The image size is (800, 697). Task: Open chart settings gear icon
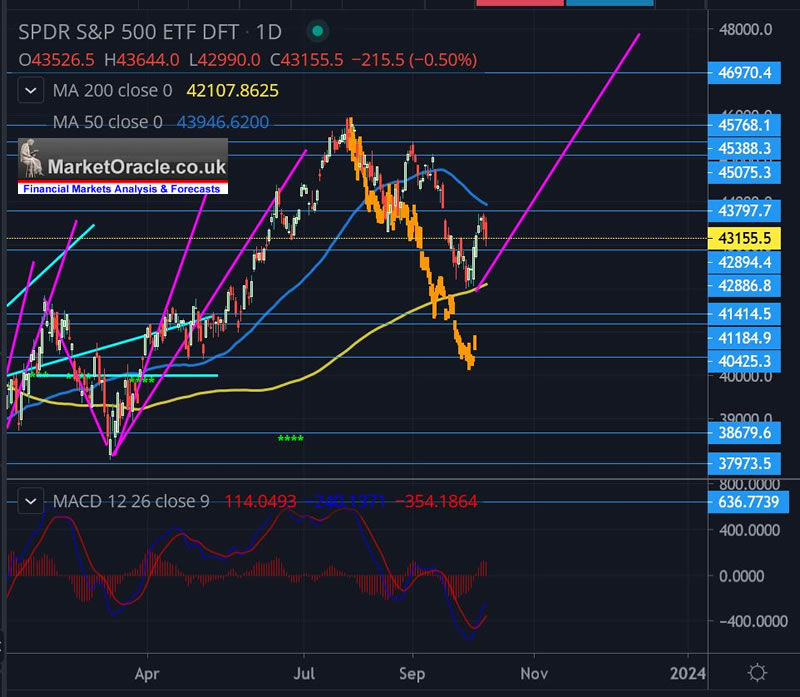coord(757,673)
